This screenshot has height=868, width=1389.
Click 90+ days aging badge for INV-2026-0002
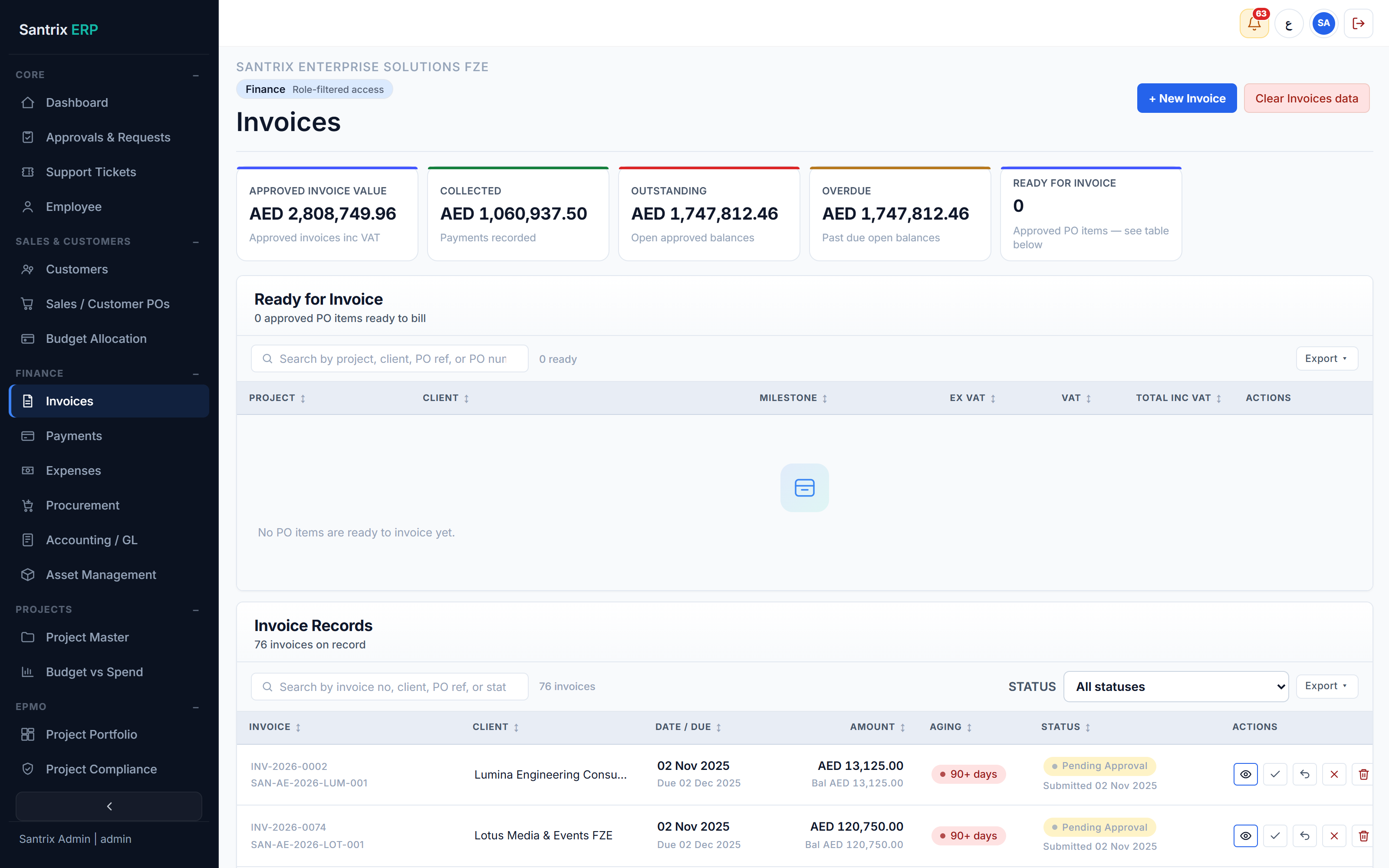tap(968, 774)
